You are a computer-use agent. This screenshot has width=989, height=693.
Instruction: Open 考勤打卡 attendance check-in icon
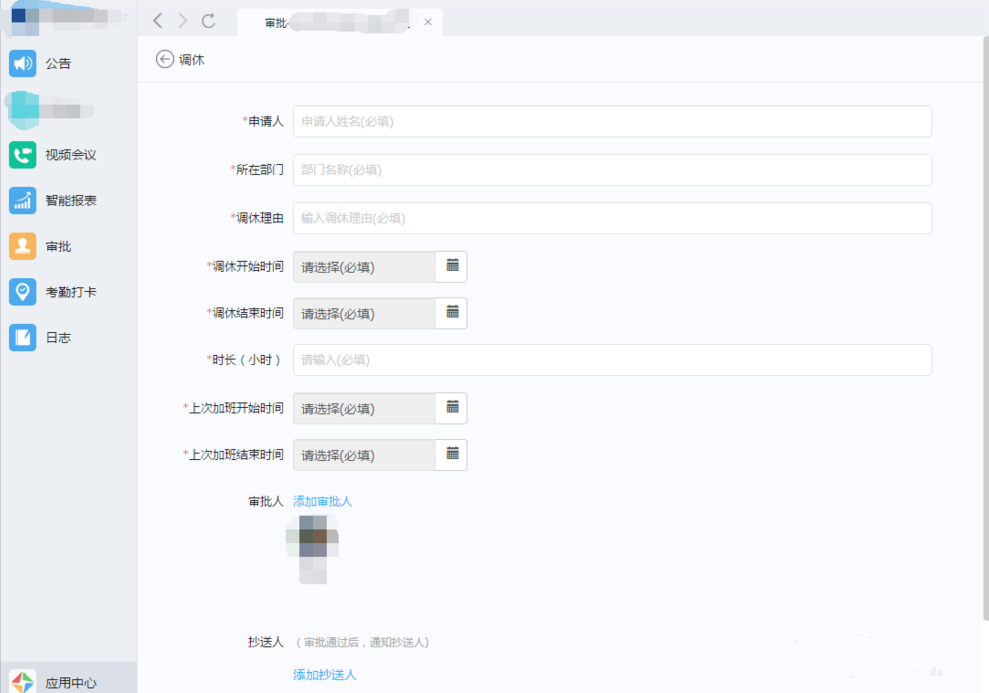pyautogui.click(x=23, y=292)
